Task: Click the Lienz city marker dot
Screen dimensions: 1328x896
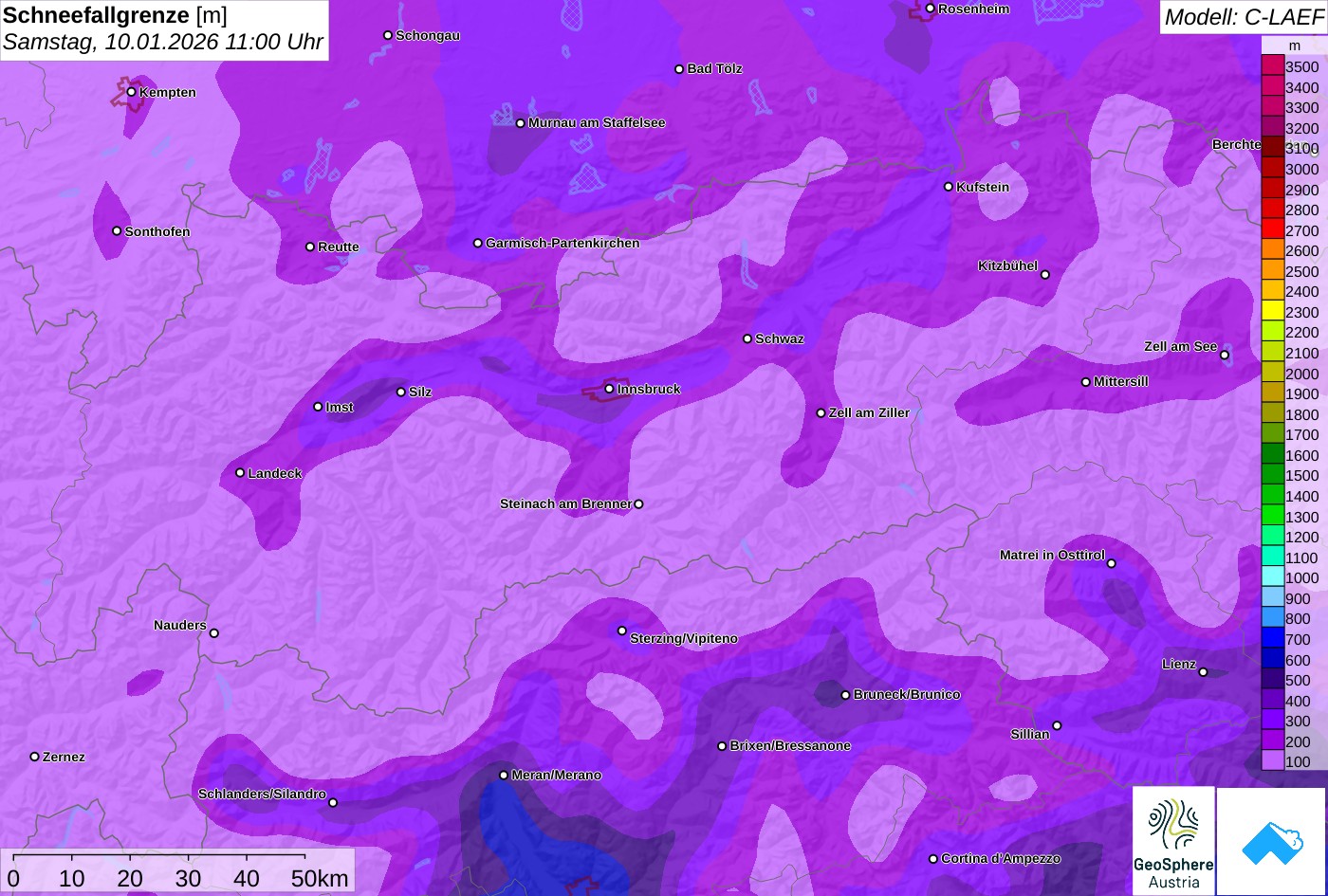Action: click(x=1203, y=672)
